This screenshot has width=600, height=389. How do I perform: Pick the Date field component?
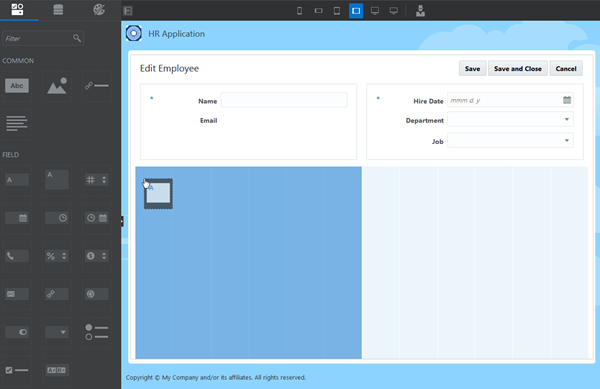tap(17, 218)
